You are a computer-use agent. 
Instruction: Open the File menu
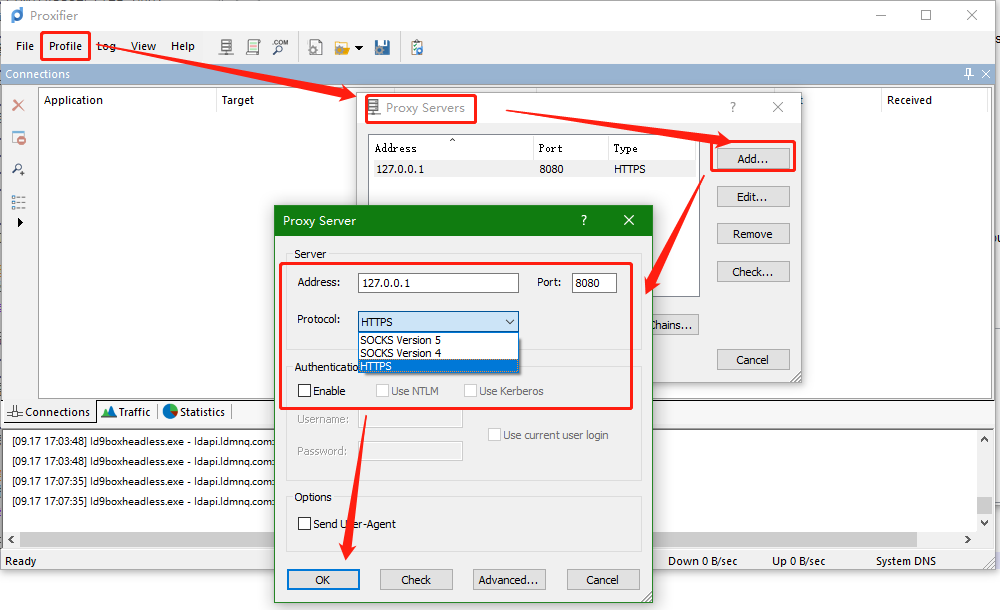tap(25, 46)
